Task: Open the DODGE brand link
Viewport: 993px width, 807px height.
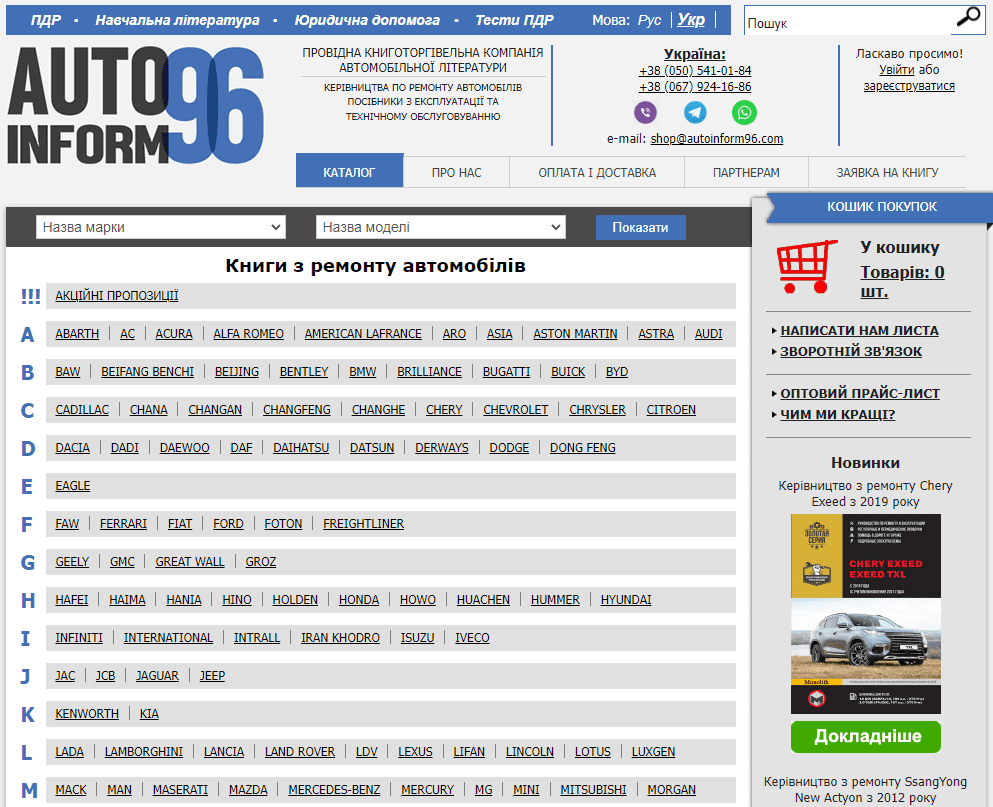Action: [509, 448]
